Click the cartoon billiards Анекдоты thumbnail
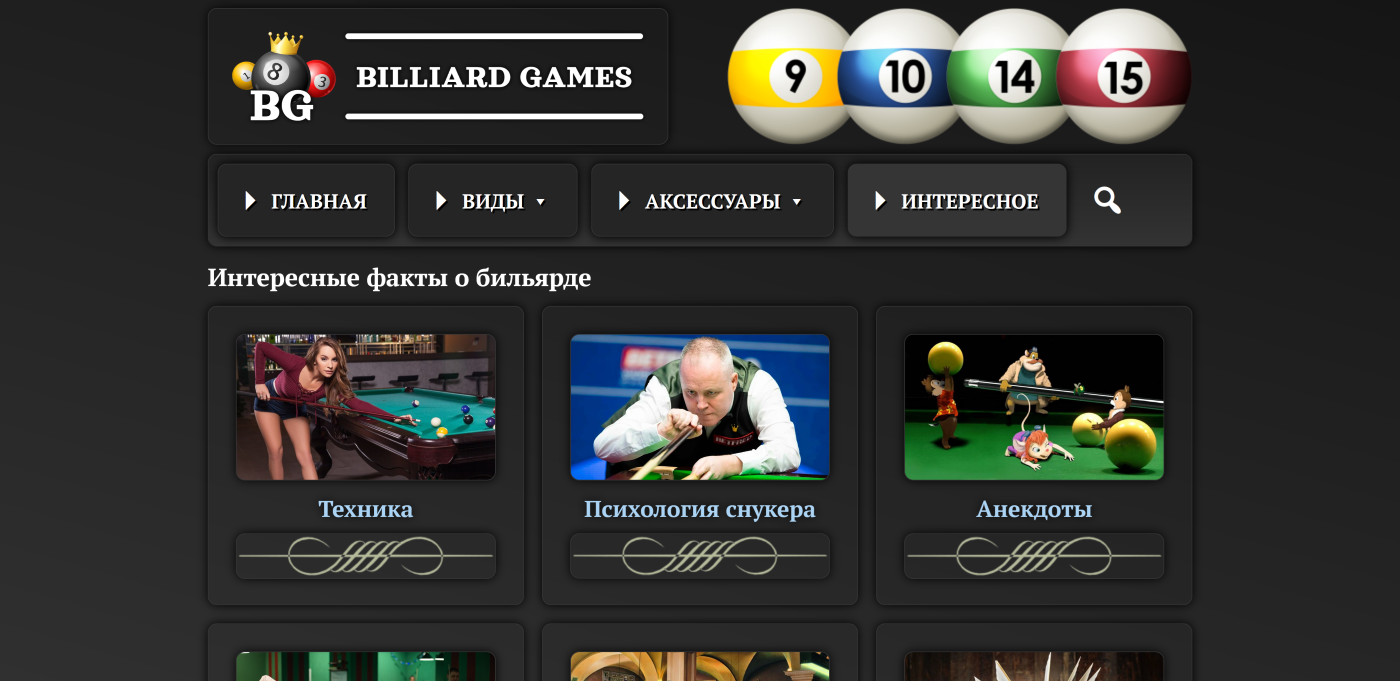 [x=1034, y=407]
